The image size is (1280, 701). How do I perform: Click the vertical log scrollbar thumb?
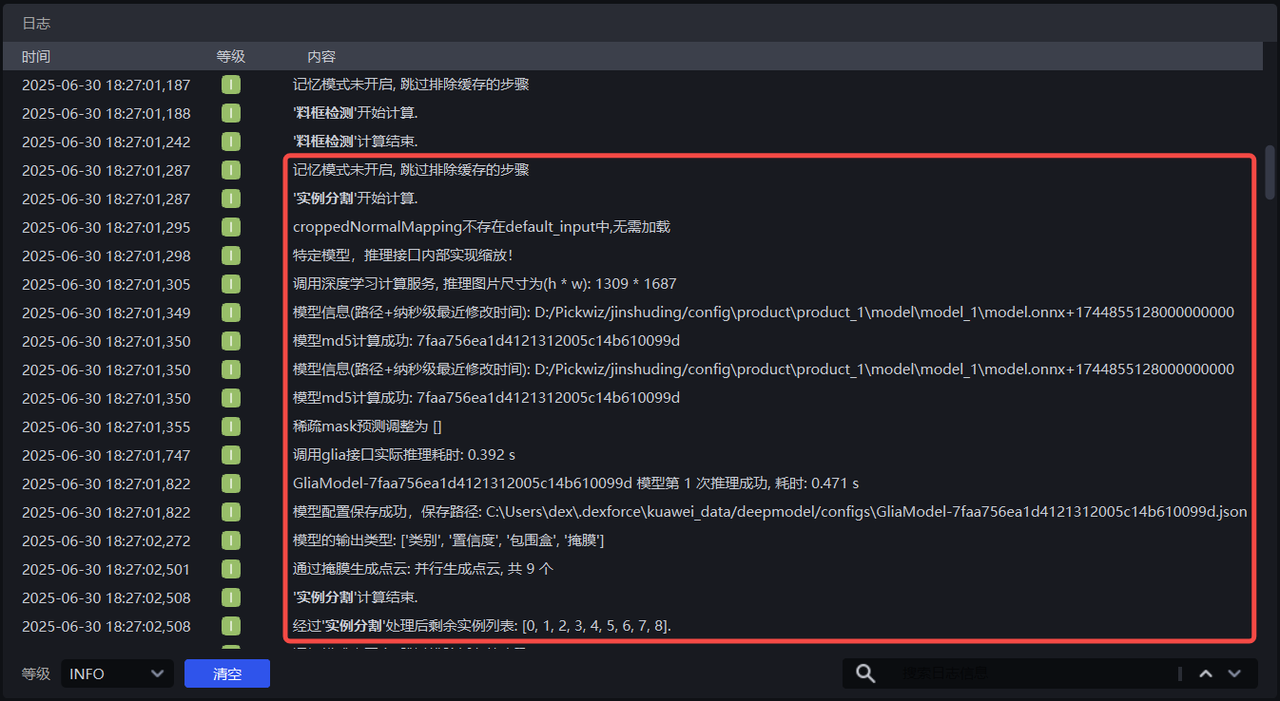(x=1270, y=172)
